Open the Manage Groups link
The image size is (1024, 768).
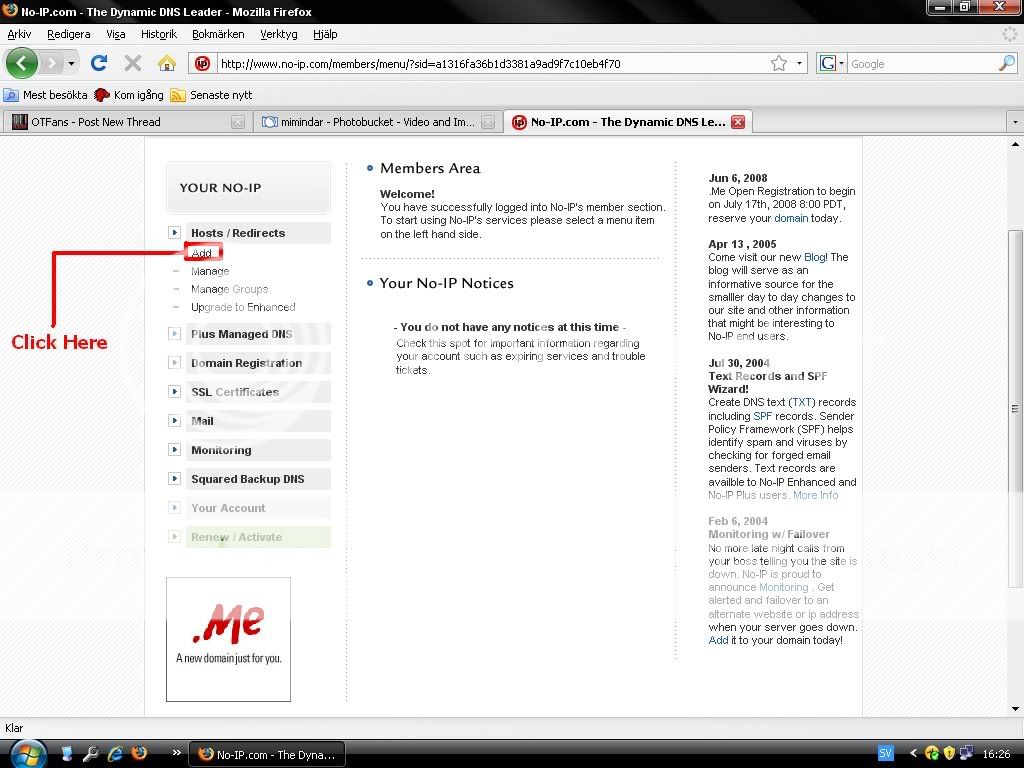tap(229, 289)
